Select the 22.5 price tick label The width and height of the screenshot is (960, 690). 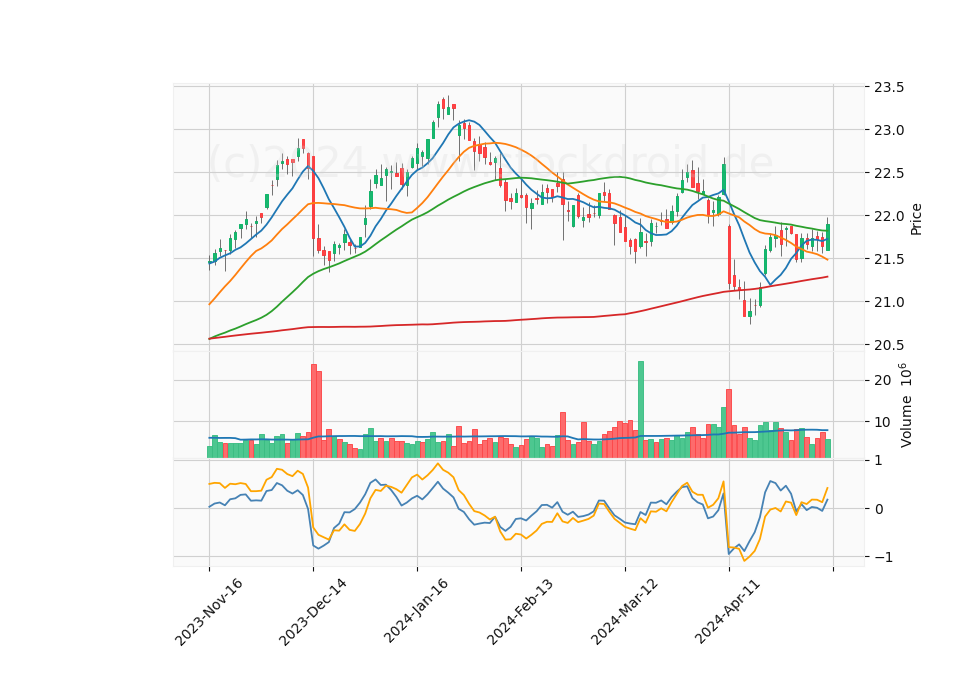[888, 173]
